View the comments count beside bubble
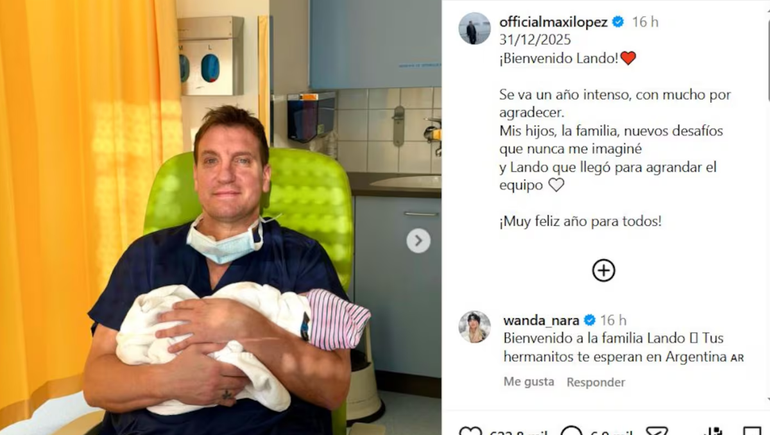The width and height of the screenshot is (770, 435). [610, 432]
